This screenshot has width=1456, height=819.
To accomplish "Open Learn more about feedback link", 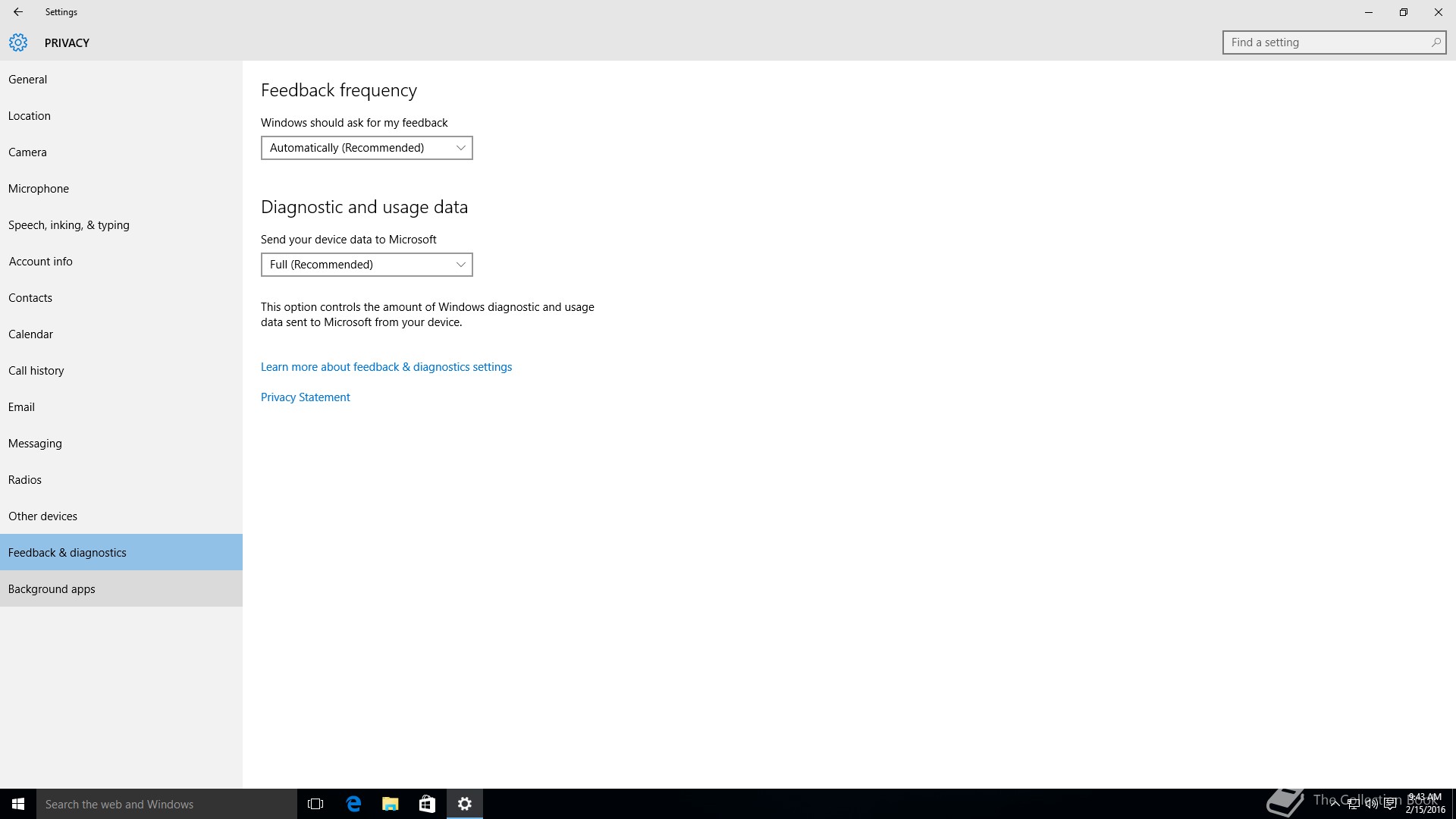I will click(386, 367).
